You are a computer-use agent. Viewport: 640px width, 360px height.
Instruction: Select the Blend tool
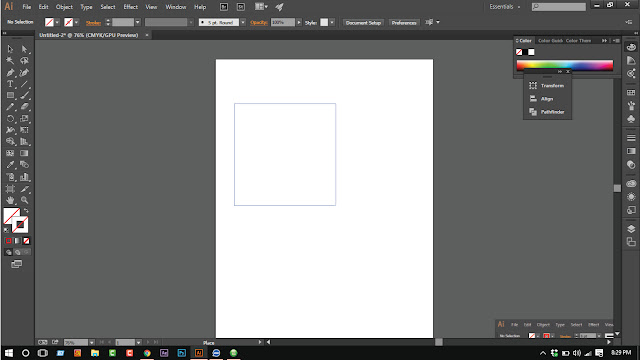[x=24, y=165]
